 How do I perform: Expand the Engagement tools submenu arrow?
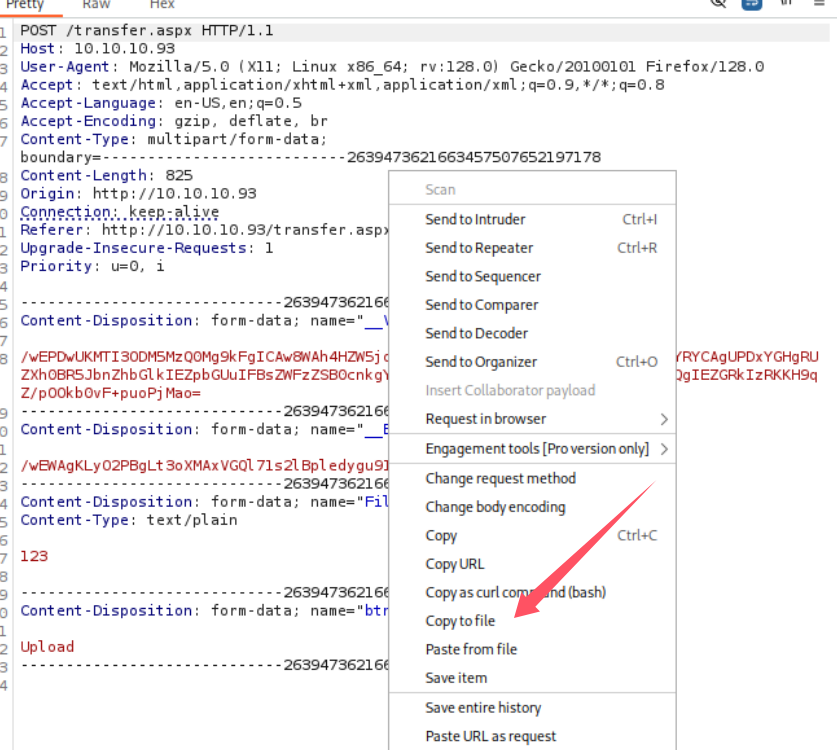point(664,449)
